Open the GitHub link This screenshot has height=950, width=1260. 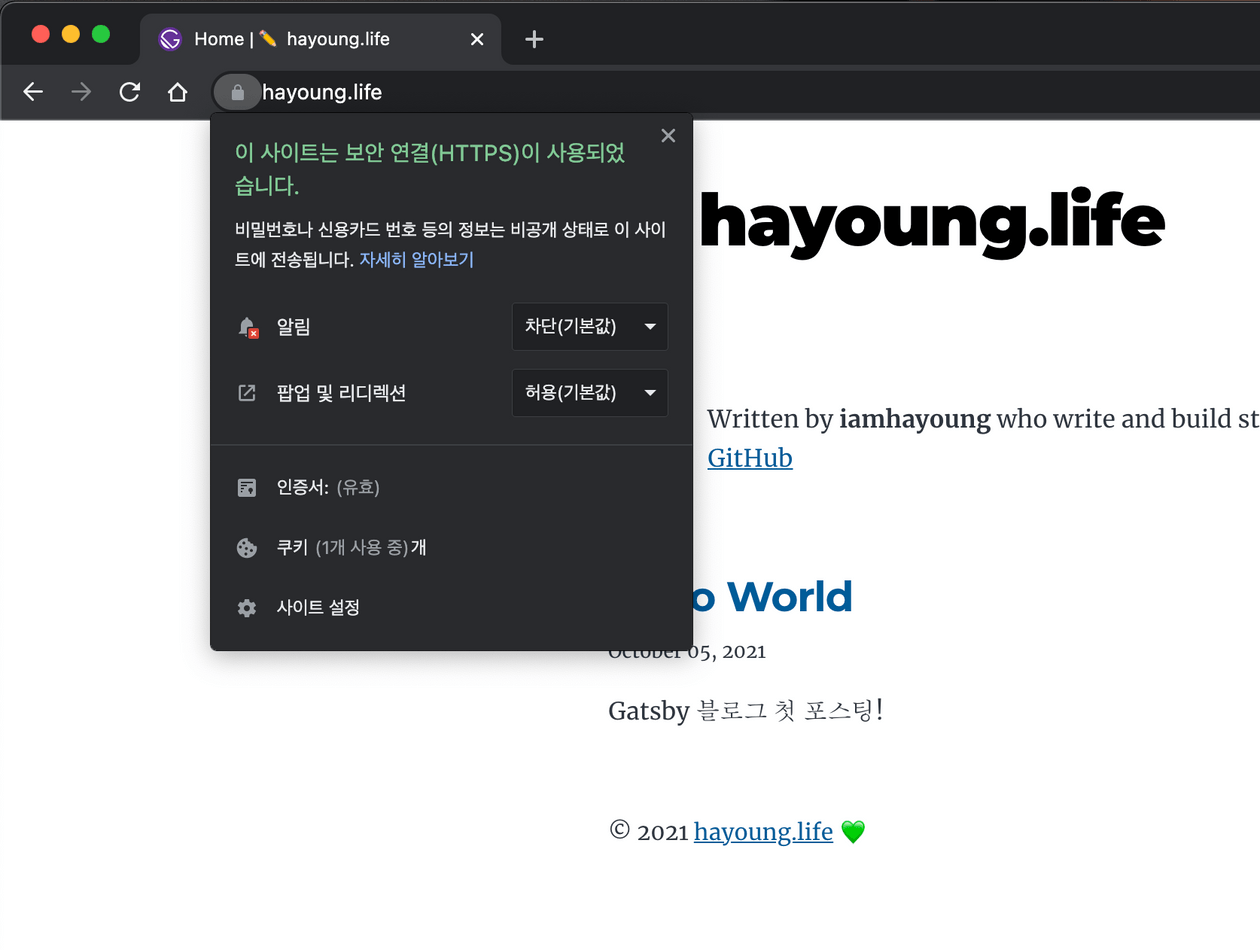[749, 457]
